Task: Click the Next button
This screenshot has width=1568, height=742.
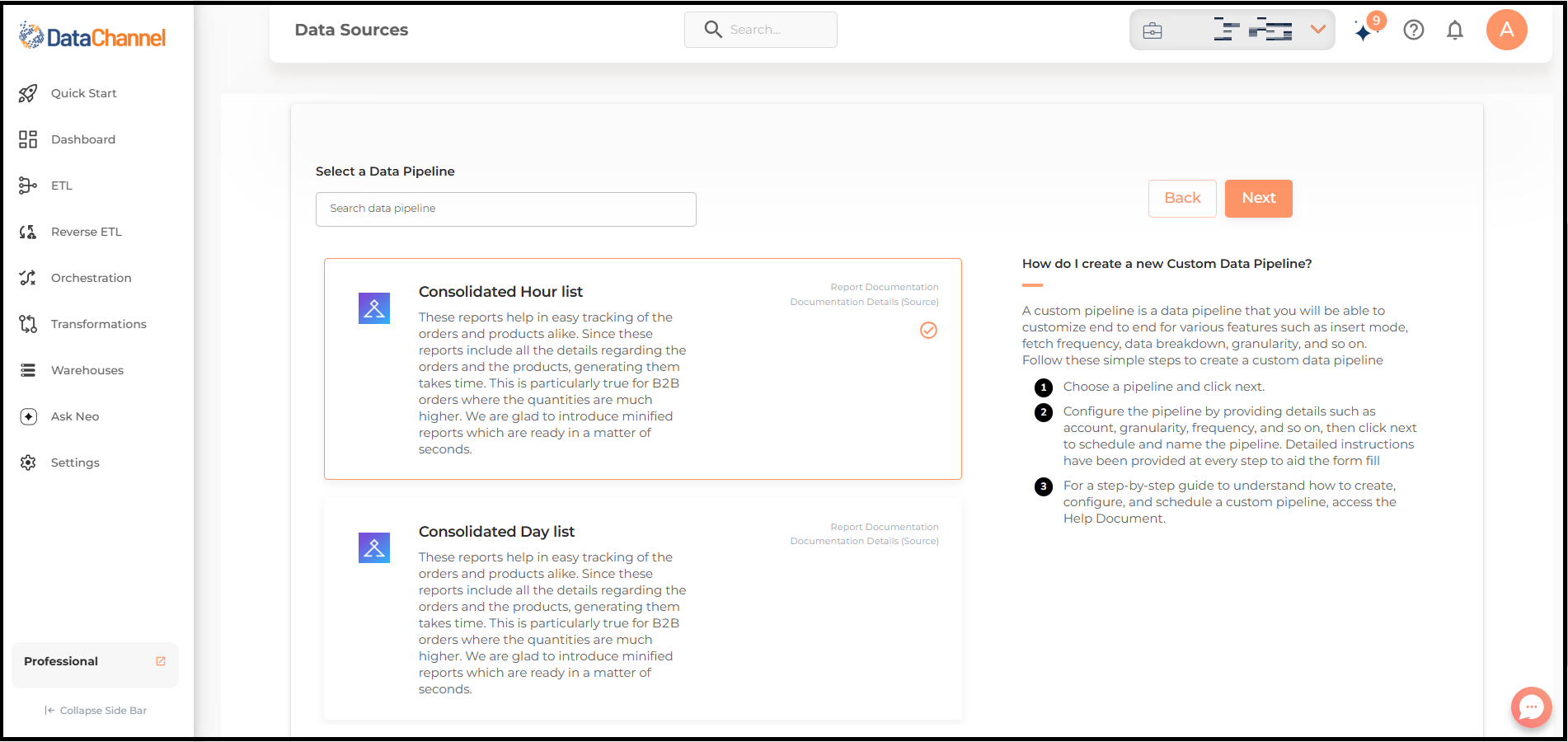Action: pos(1259,199)
